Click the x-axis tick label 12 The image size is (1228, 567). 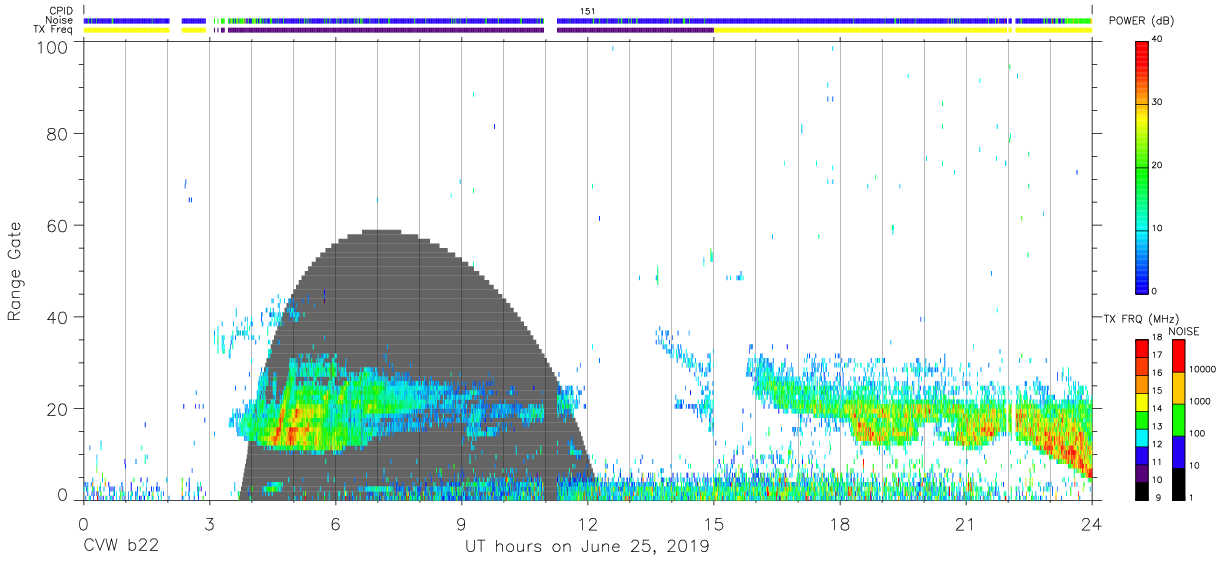[587, 524]
